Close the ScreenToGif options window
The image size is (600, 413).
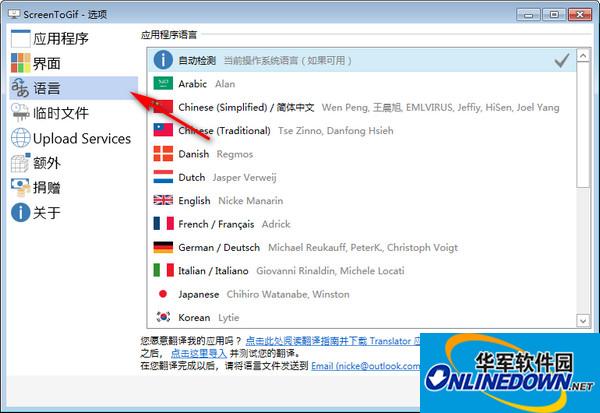click(580, 15)
